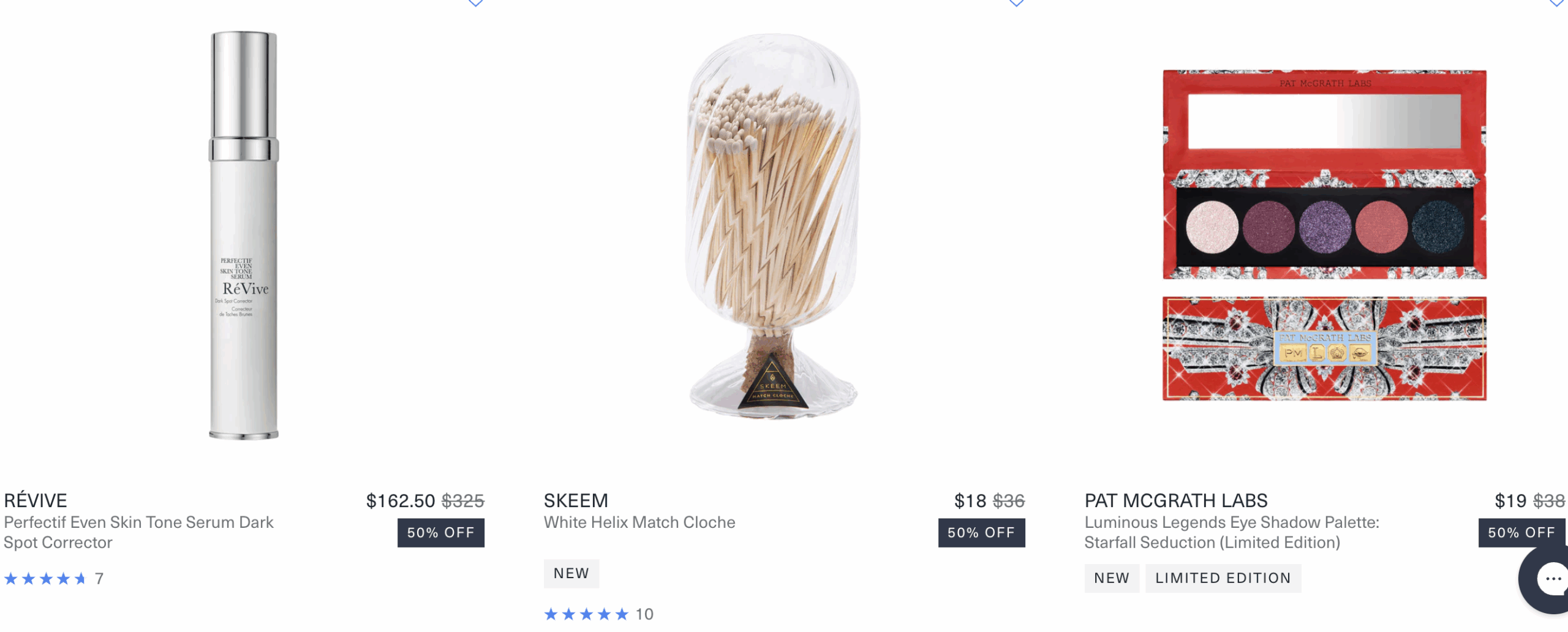Open RéVive serum bottle image
Screen dimensions: 1568x632
pos(244,235)
